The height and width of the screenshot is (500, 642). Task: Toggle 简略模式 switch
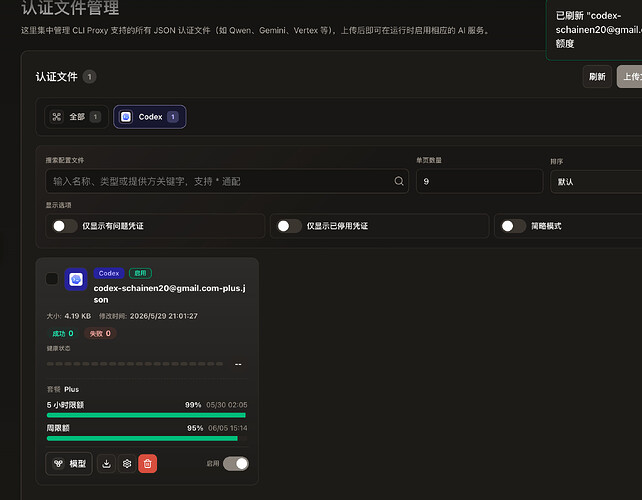tap(513, 226)
